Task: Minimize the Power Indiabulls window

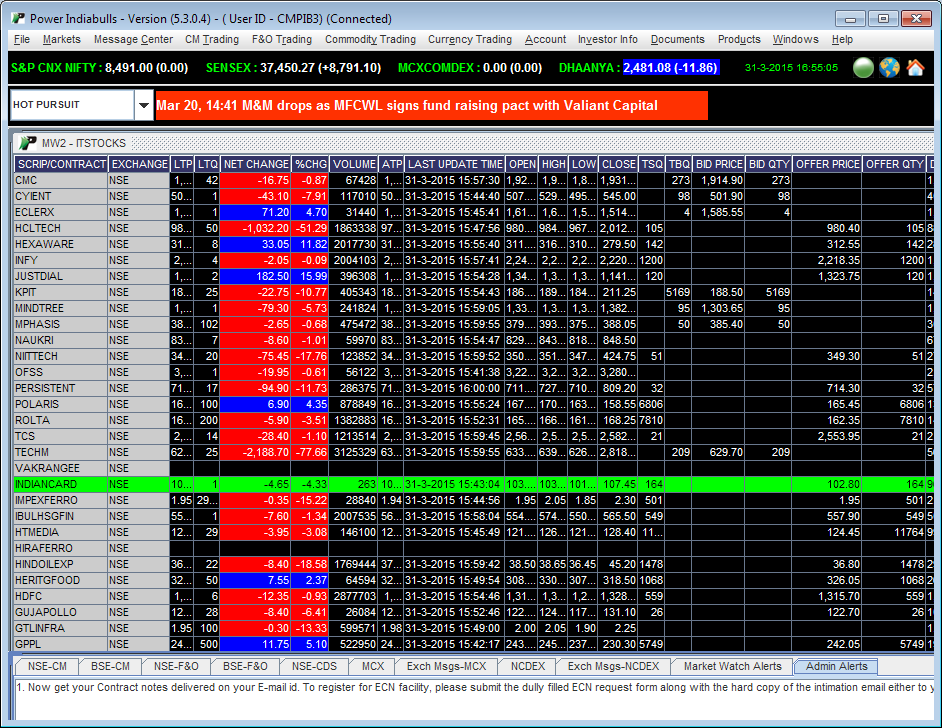Action: (850, 18)
